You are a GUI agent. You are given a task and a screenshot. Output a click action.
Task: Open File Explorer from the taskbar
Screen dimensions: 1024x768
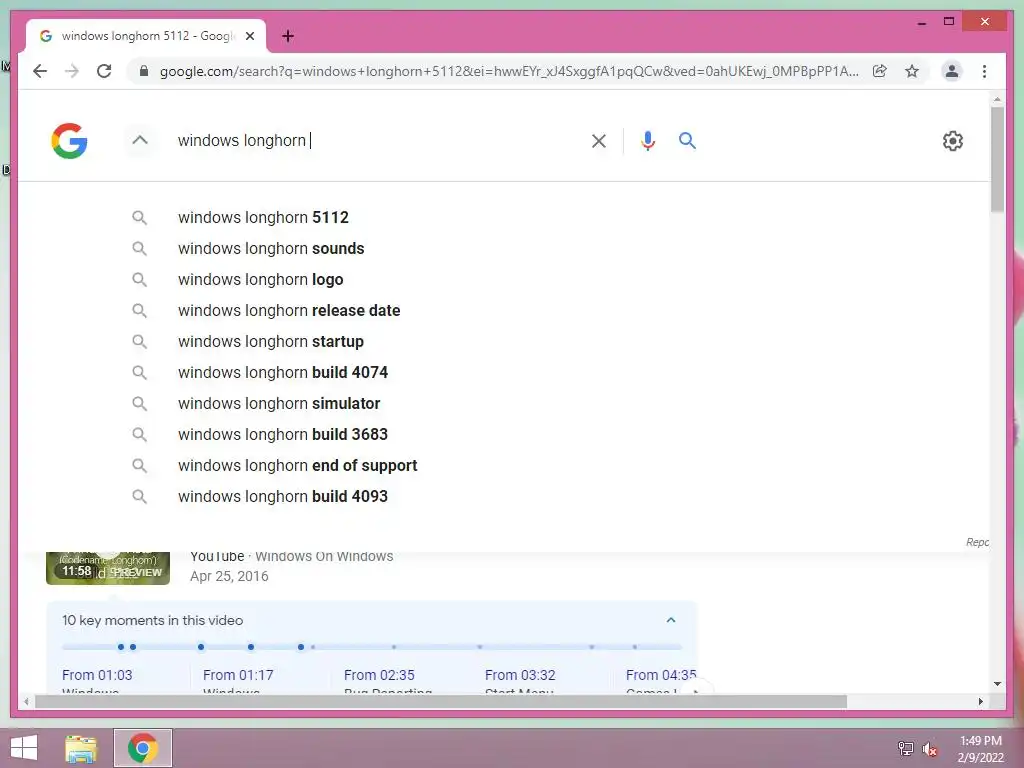coord(81,748)
